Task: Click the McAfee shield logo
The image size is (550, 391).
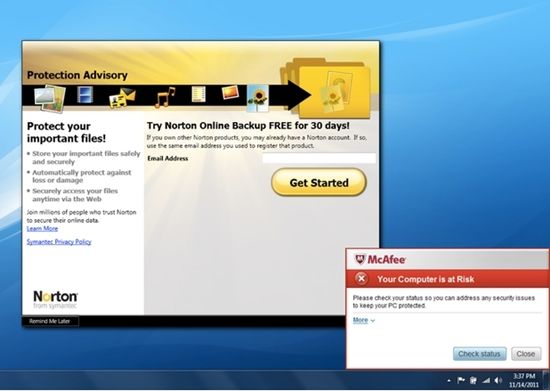Action: click(360, 259)
